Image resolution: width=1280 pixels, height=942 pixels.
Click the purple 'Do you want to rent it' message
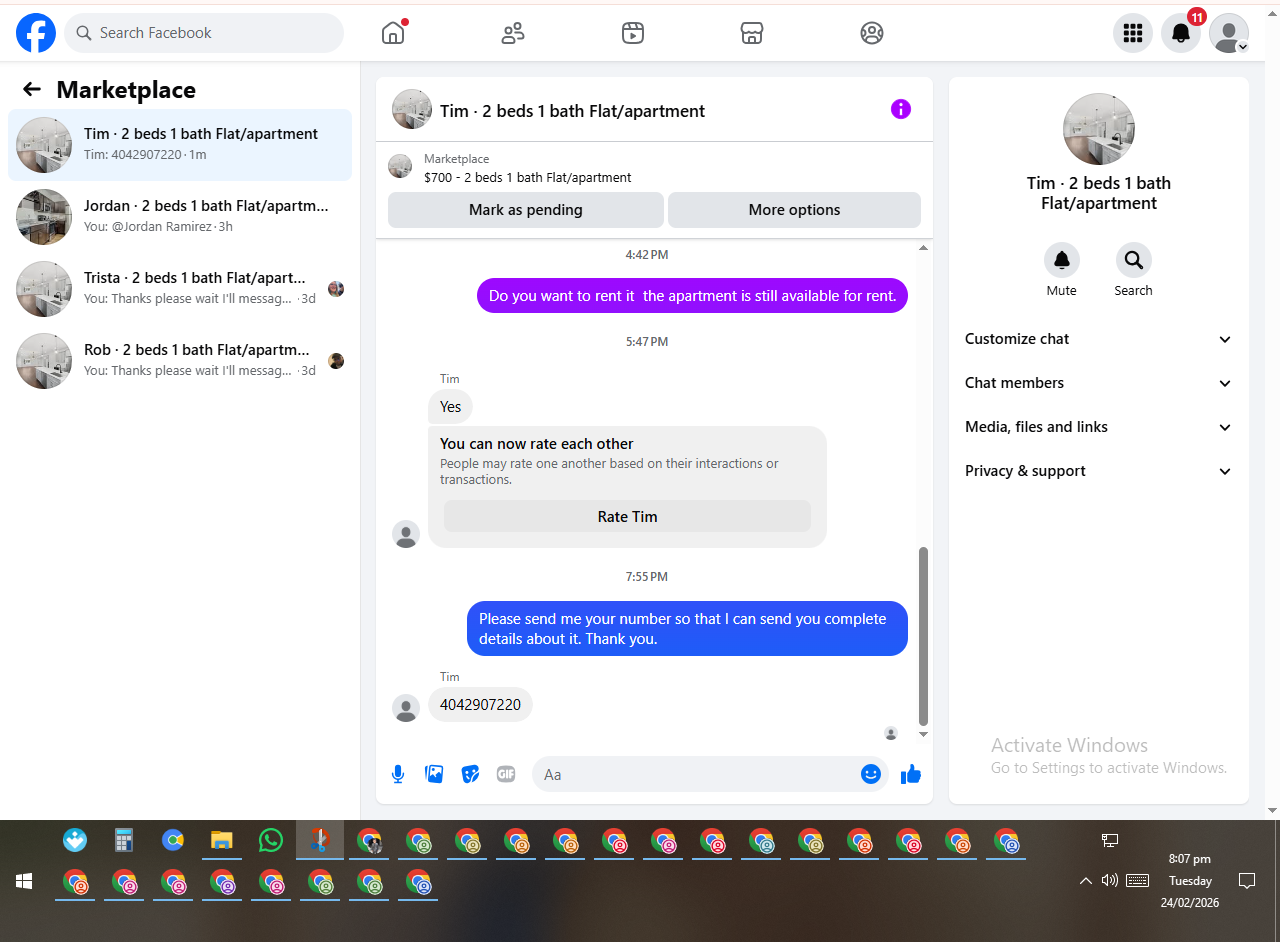pyautogui.click(x=692, y=296)
